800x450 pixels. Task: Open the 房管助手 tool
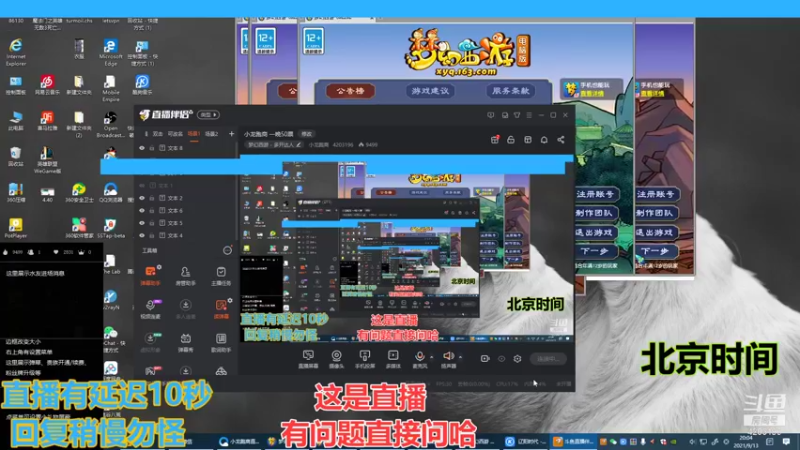(x=185, y=275)
